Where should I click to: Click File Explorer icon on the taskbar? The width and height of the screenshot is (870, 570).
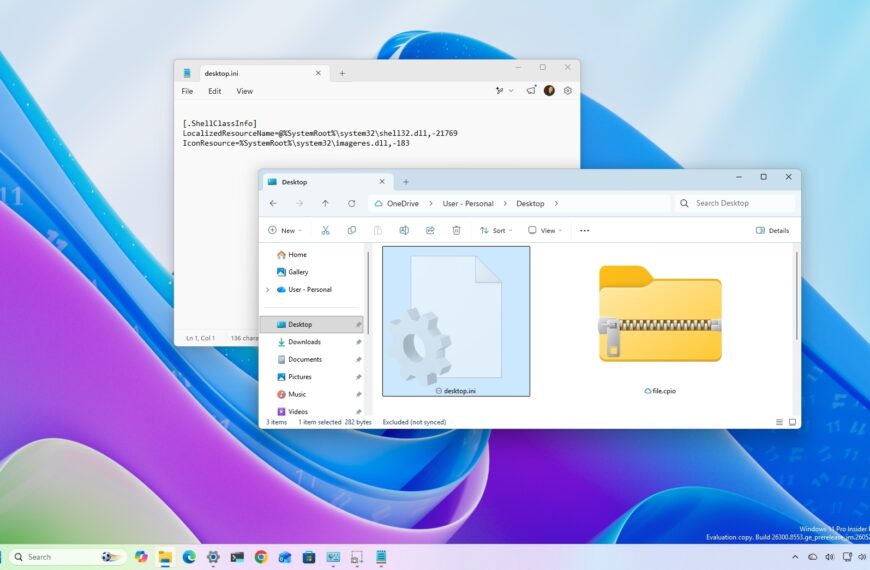(x=165, y=557)
